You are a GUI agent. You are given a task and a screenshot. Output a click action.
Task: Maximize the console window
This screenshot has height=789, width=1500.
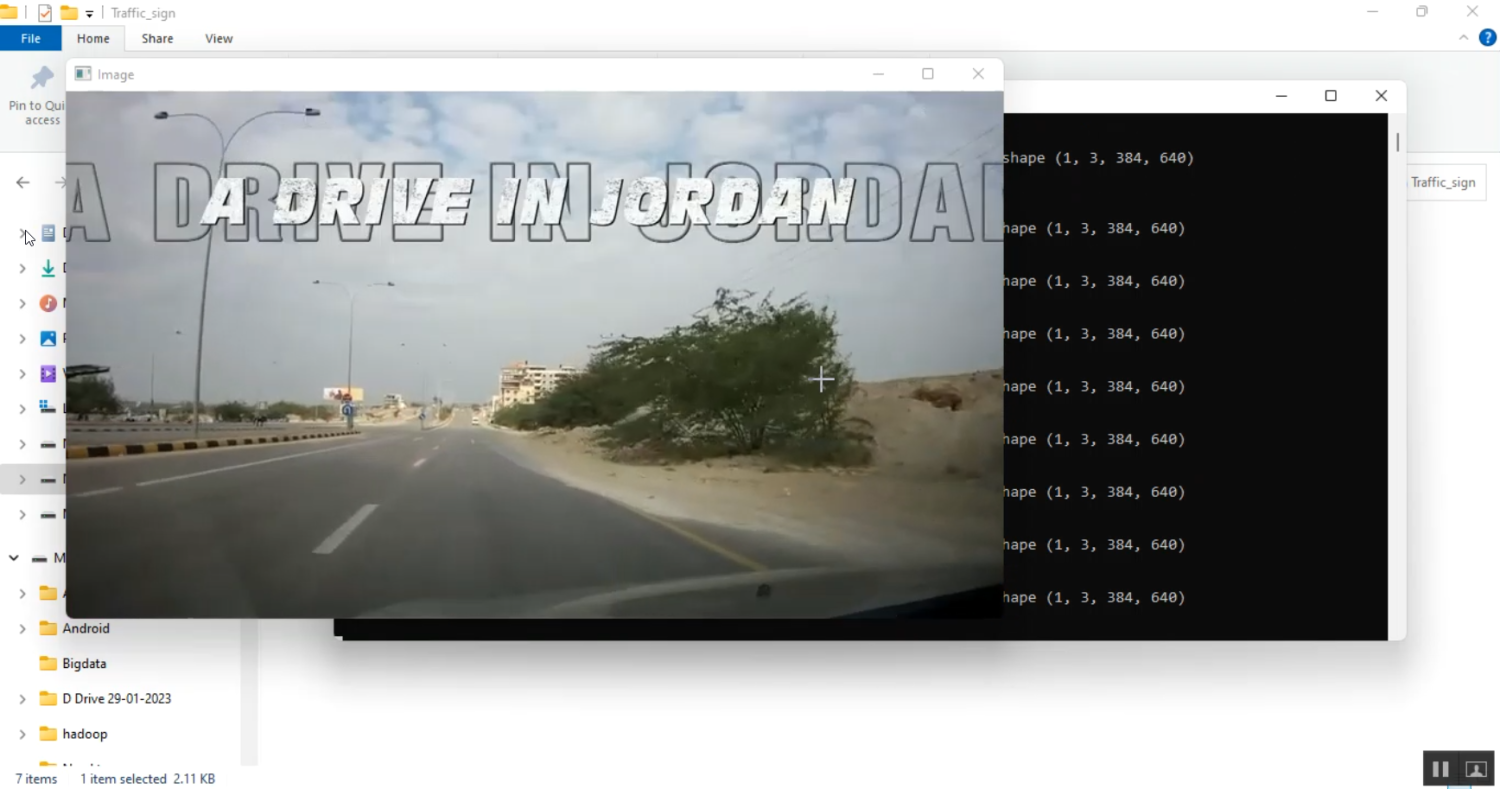pos(1331,96)
